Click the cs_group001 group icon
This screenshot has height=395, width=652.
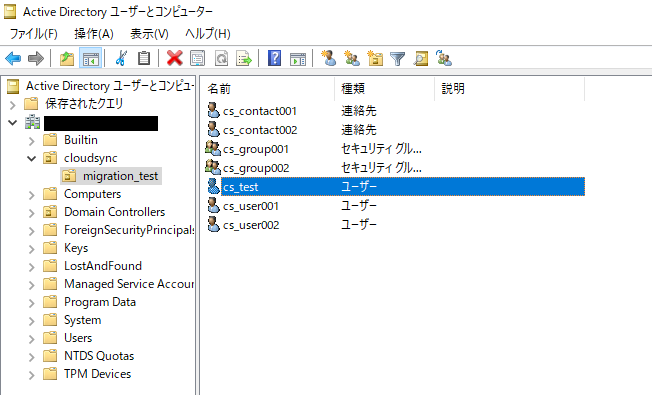coord(213,148)
